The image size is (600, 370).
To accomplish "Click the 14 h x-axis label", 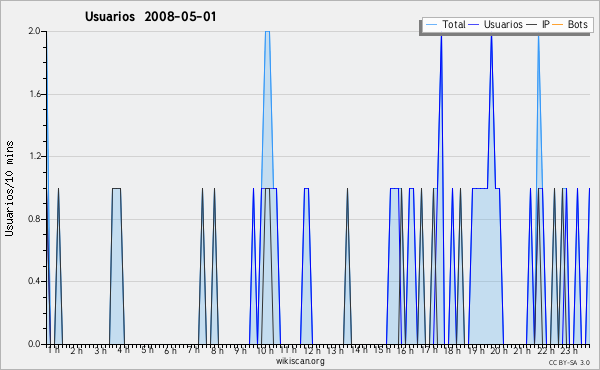I will tap(359, 350).
